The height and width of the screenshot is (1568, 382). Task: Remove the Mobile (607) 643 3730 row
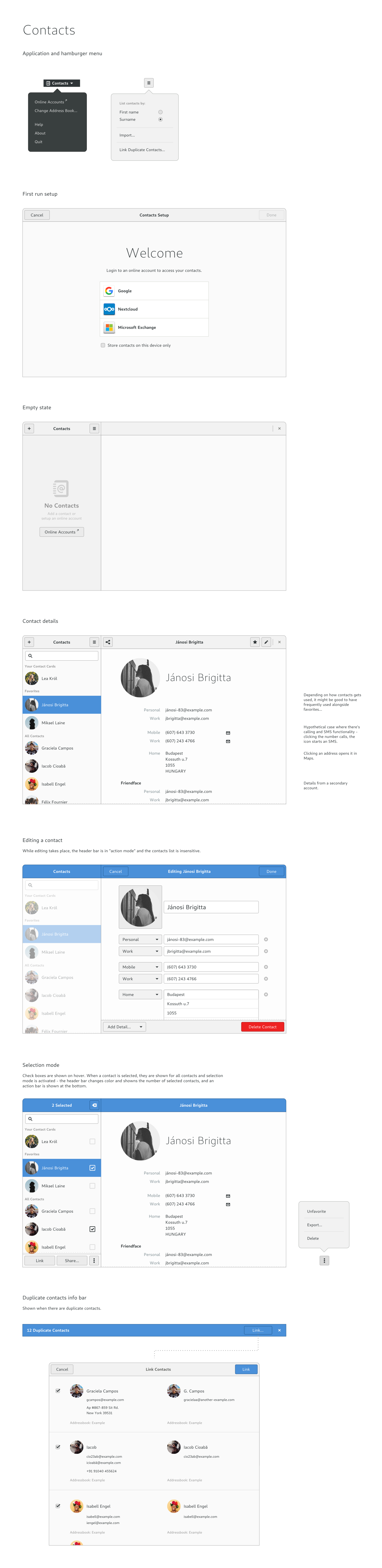(266, 967)
